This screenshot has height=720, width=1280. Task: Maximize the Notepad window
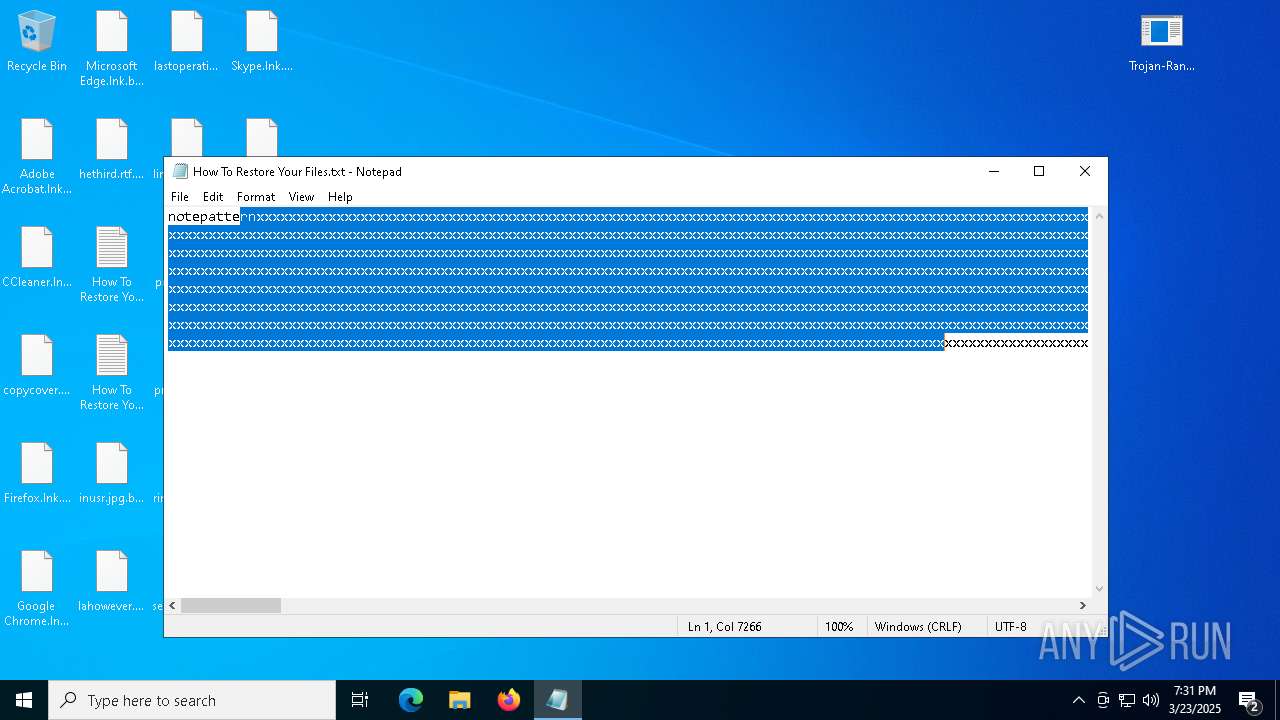1039,171
